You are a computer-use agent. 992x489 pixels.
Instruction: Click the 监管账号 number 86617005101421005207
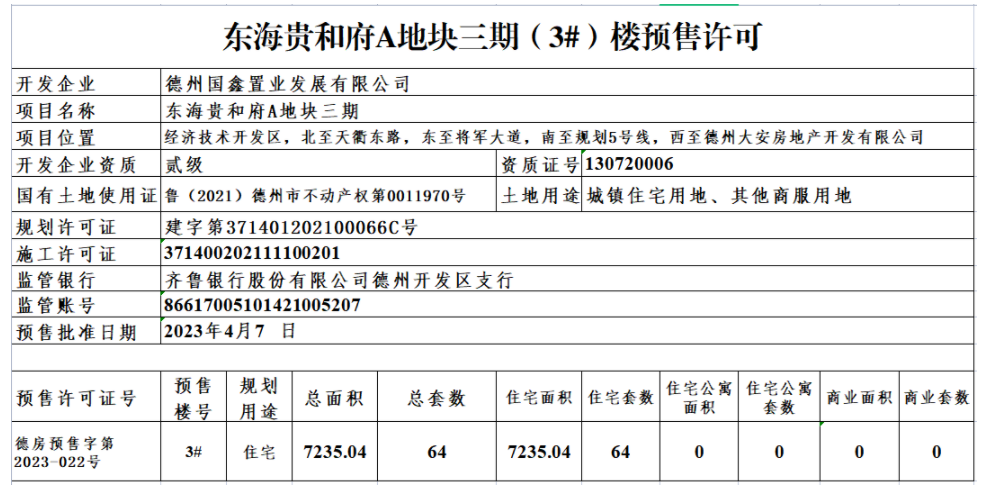pyautogui.click(x=261, y=306)
